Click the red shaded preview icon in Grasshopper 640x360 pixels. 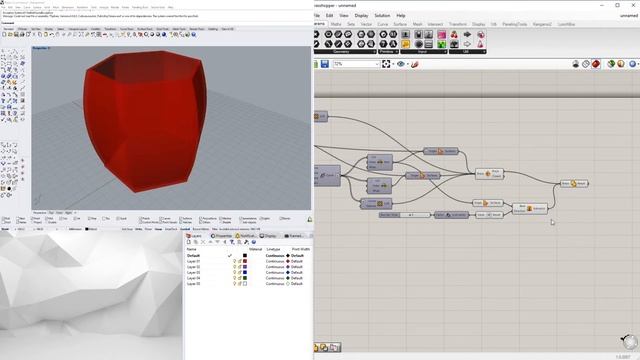[x=596, y=64]
